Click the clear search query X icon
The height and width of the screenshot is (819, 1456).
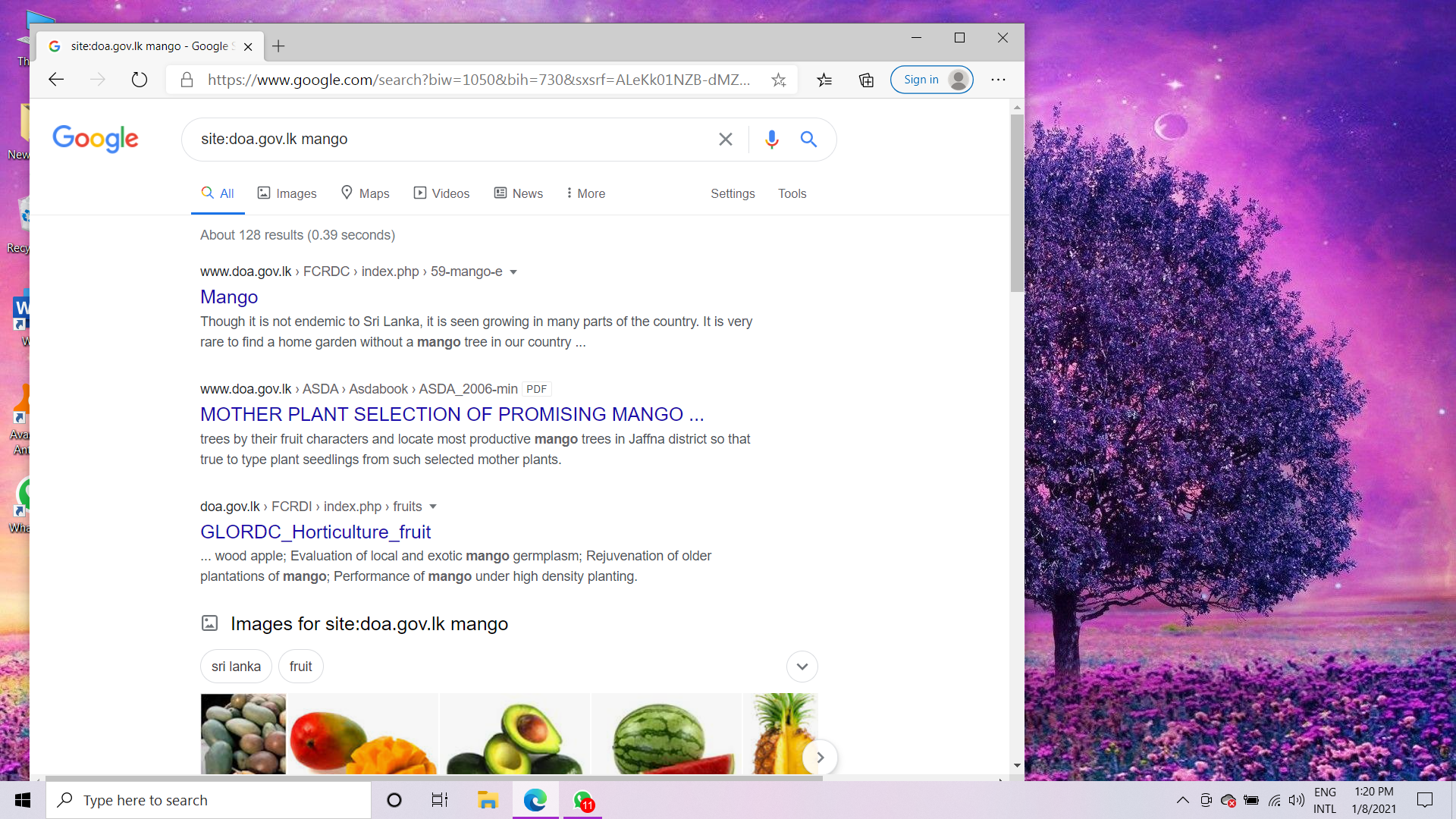point(726,139)
